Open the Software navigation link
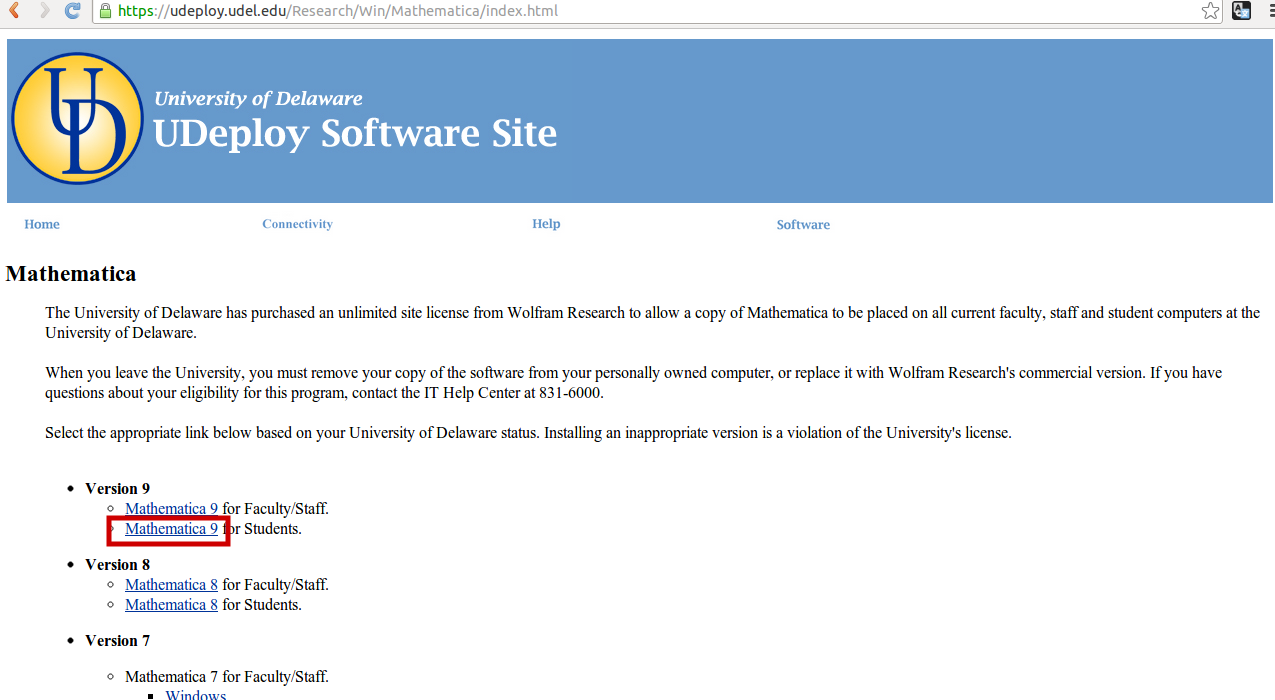 (x=803, y=225)
